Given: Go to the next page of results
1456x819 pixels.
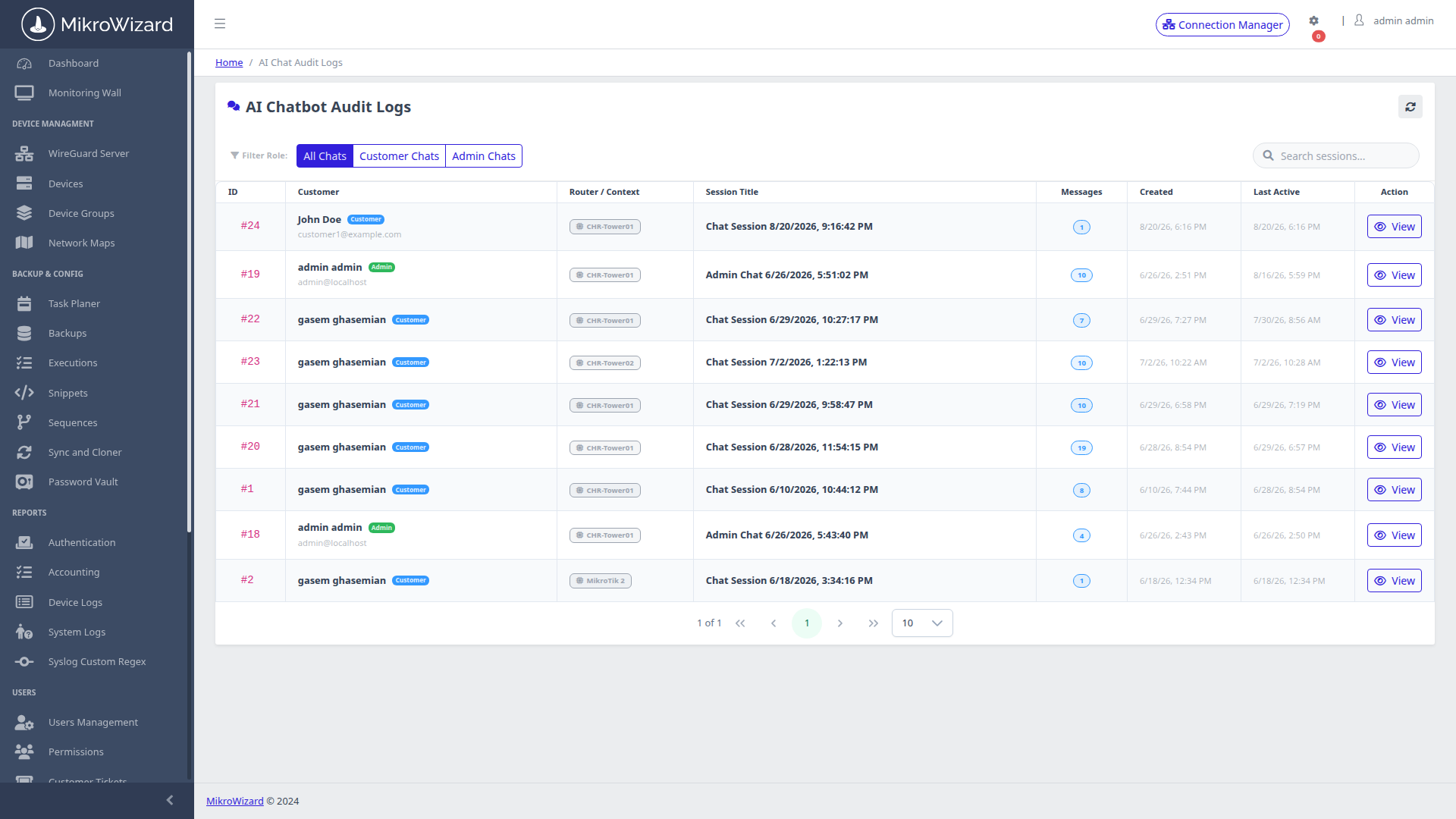Looking at the screenshot, I should click(x=840, y=623).
